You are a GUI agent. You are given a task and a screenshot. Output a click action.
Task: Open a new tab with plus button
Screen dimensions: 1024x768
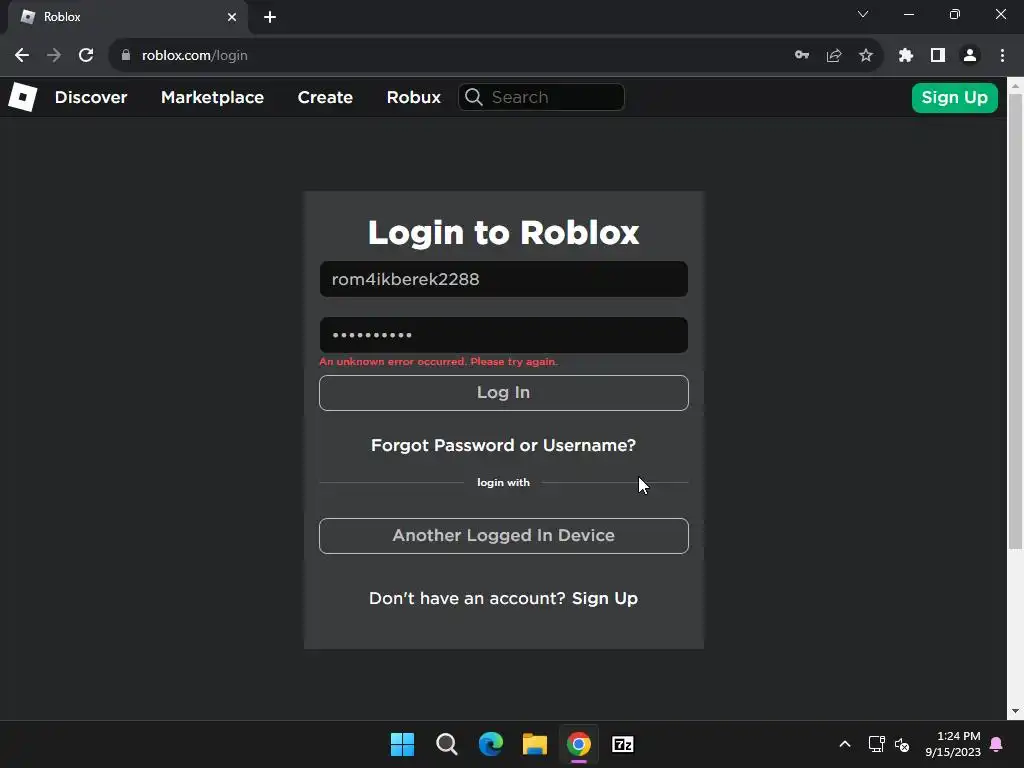coord(270,17)
